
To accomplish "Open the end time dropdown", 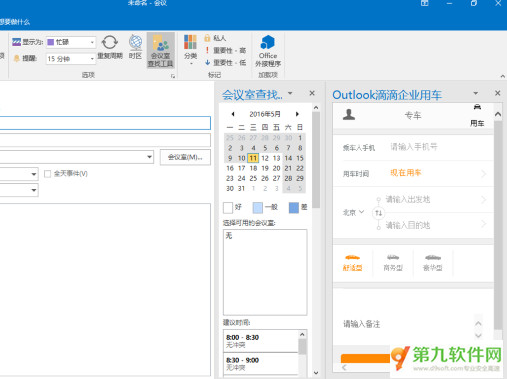I will pos(34,190).
